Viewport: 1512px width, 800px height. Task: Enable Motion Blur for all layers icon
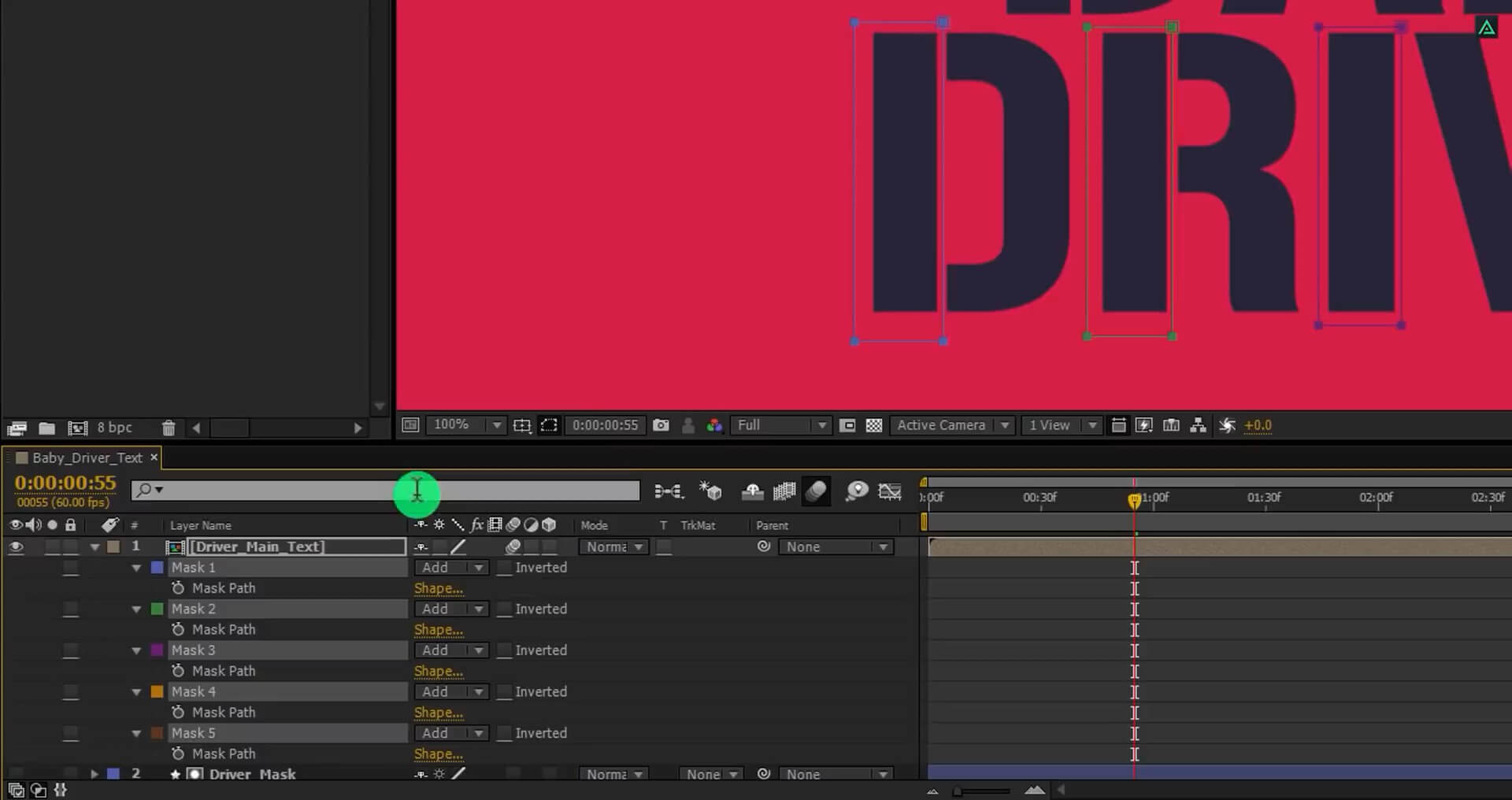coord(816,491)
